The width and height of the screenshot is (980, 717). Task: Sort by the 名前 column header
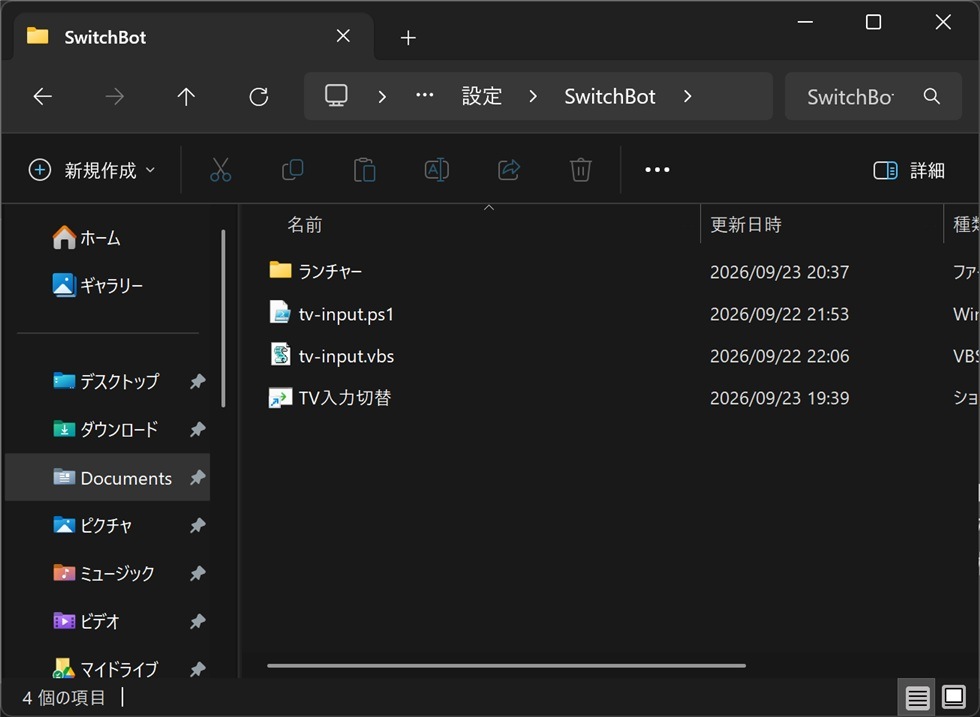tap(305, 224)
